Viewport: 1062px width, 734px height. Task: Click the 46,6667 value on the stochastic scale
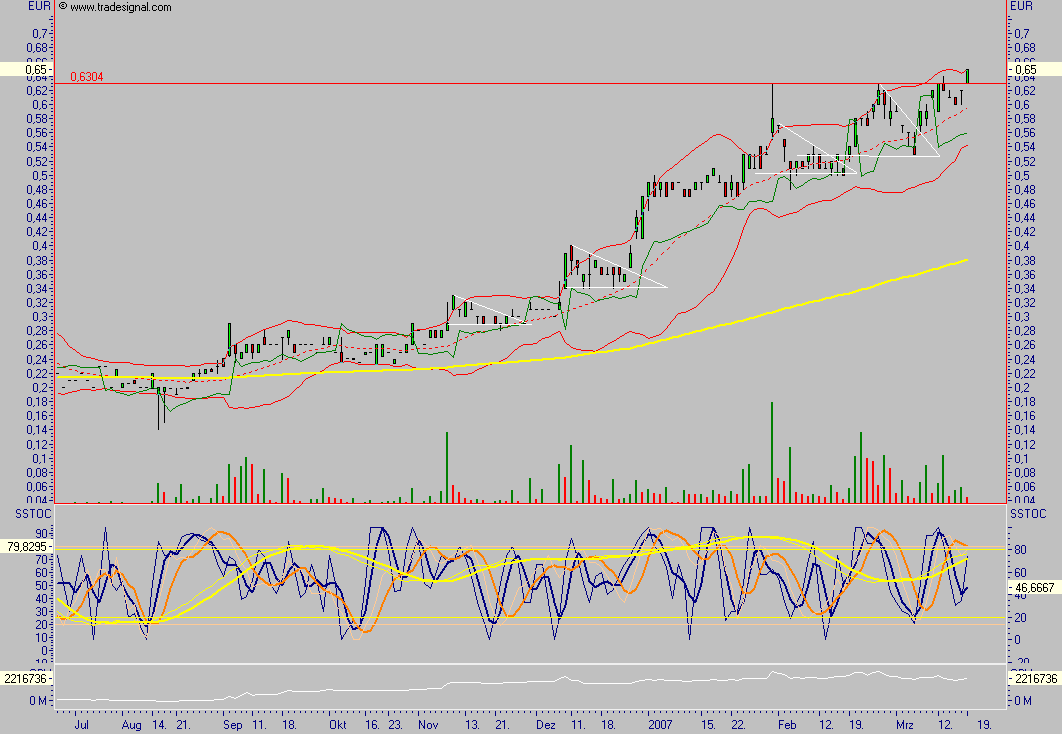[1036, 588]
